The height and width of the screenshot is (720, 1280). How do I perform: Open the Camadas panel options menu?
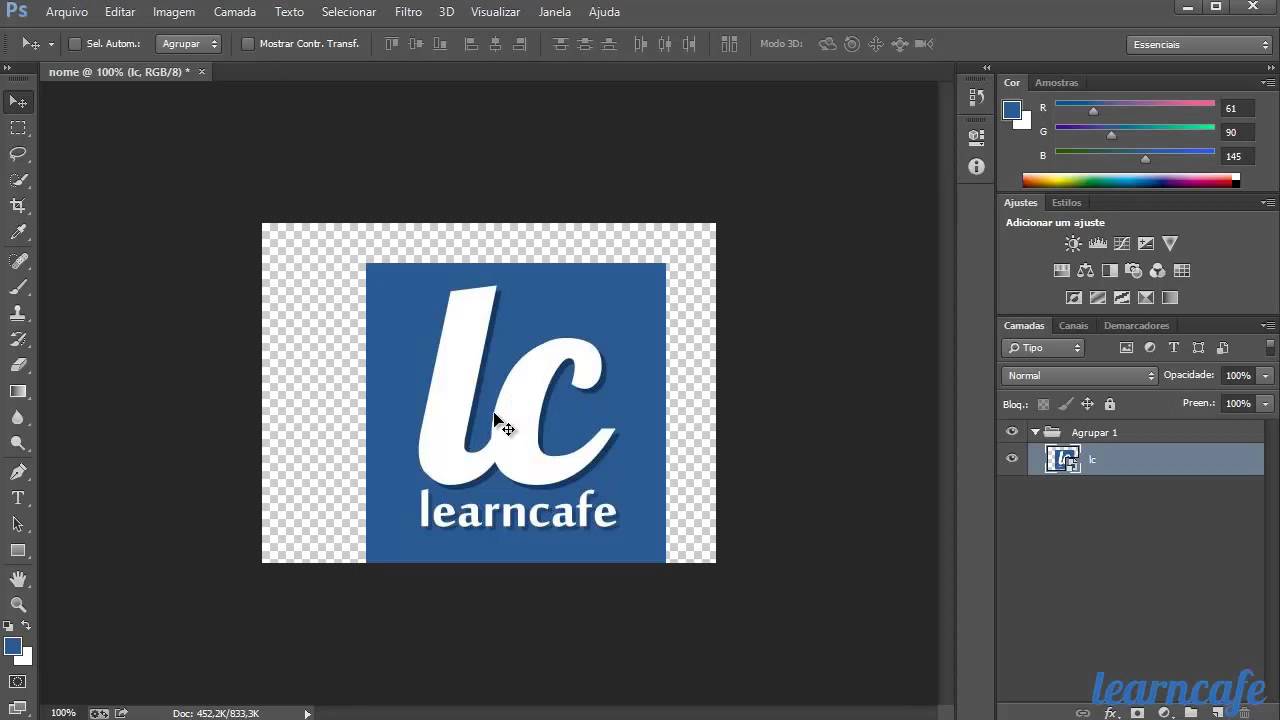[1268, 325]
